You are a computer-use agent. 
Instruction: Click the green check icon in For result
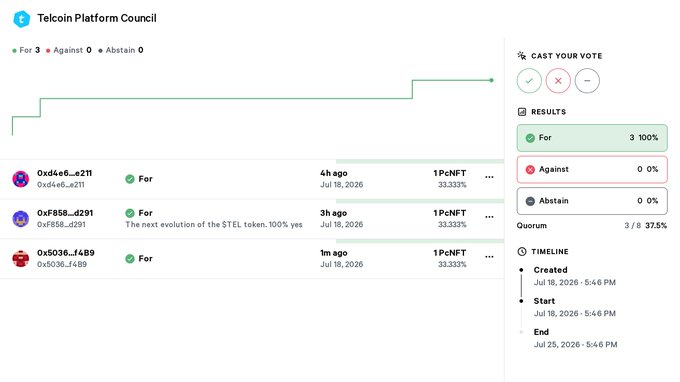[530, 138]
